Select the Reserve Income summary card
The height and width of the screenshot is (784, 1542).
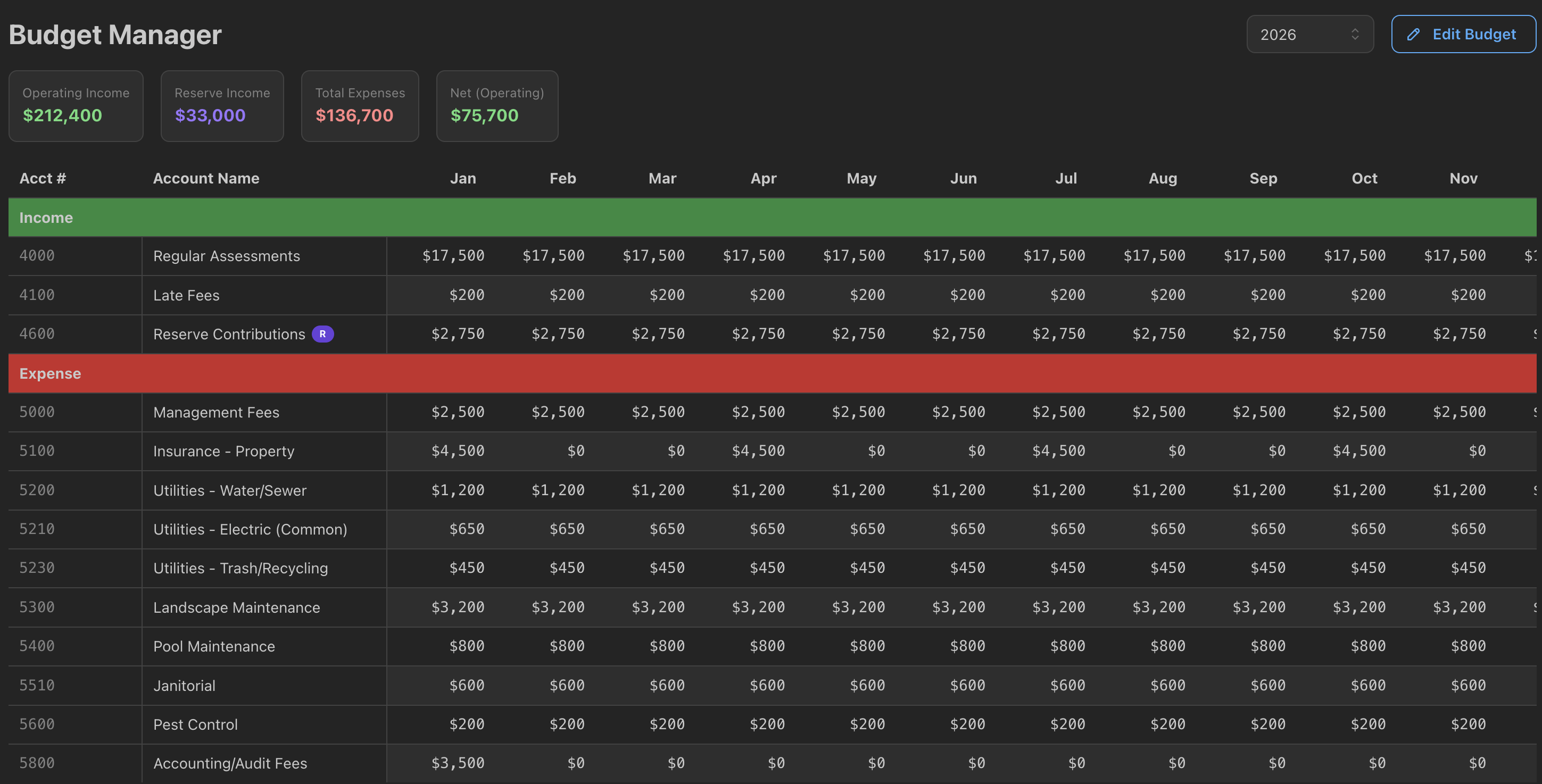pyautogui.click(x=222, y=106)
